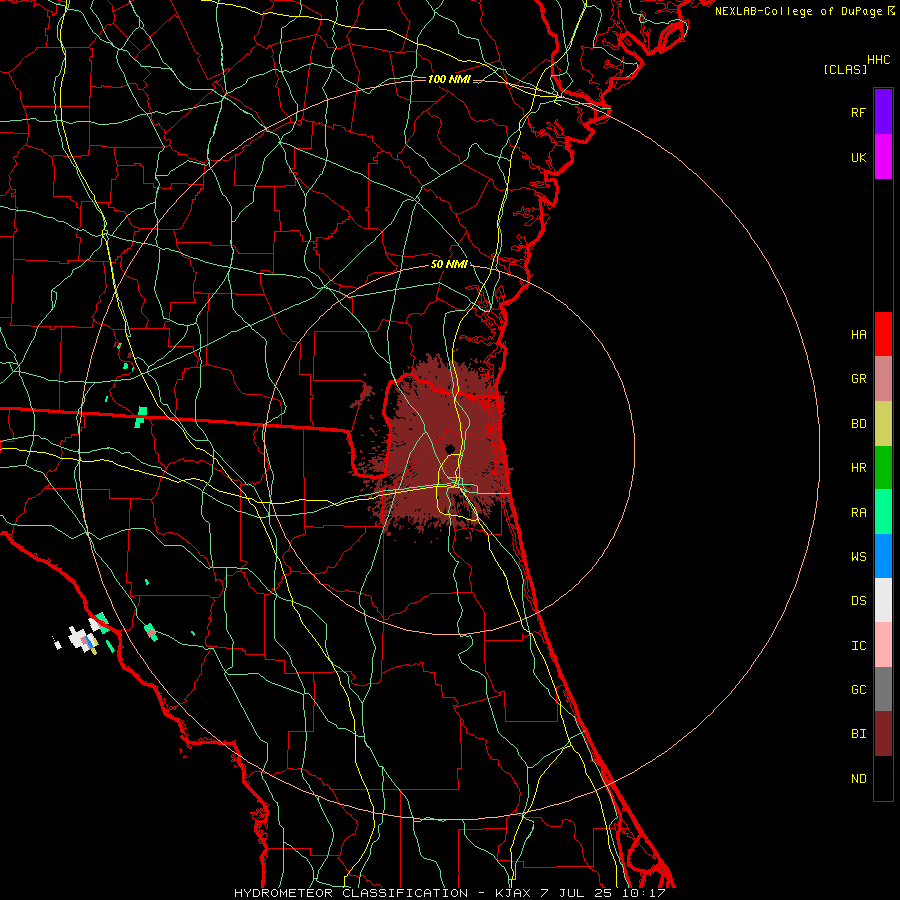Select the RA legend label
Screen dimensions: 900x900
point(858,512)
